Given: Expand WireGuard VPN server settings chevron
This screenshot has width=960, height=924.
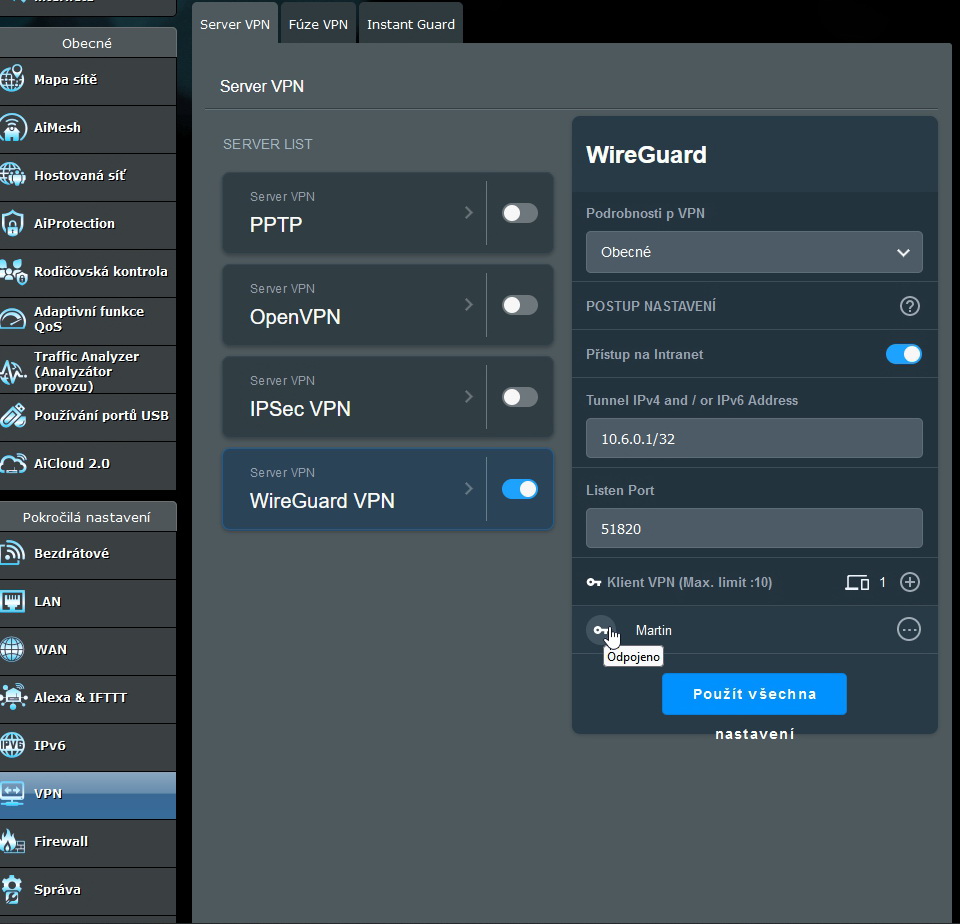Looking at the screenshot, I should pos(468,488).
